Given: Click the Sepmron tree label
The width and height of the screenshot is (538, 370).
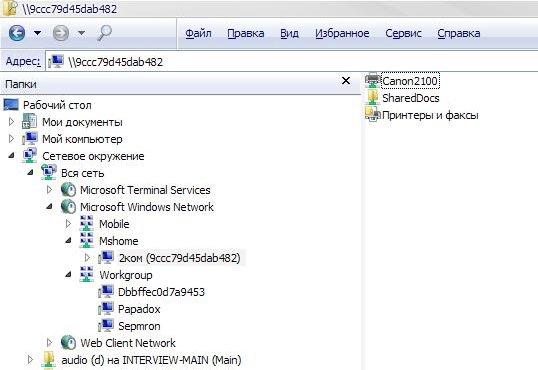Looking at the screenshot, I should pos(139,326).
